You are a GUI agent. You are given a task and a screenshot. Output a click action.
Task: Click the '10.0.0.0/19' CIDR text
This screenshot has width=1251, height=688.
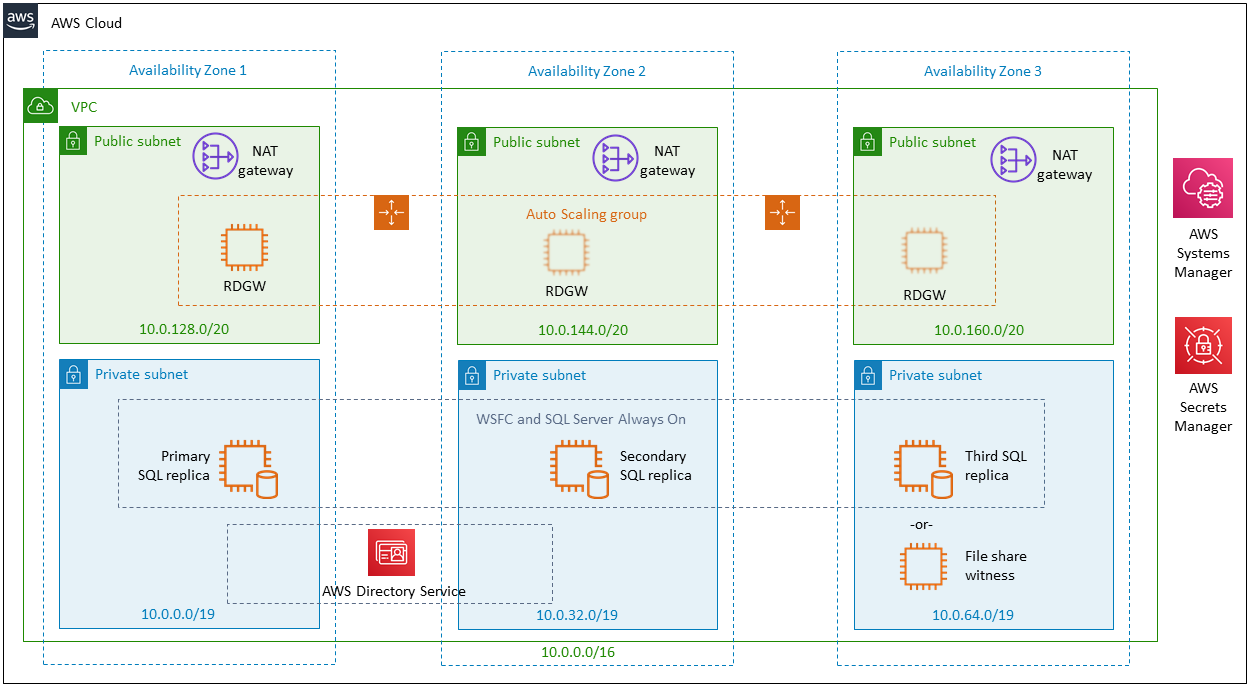[x=178, y=614]
